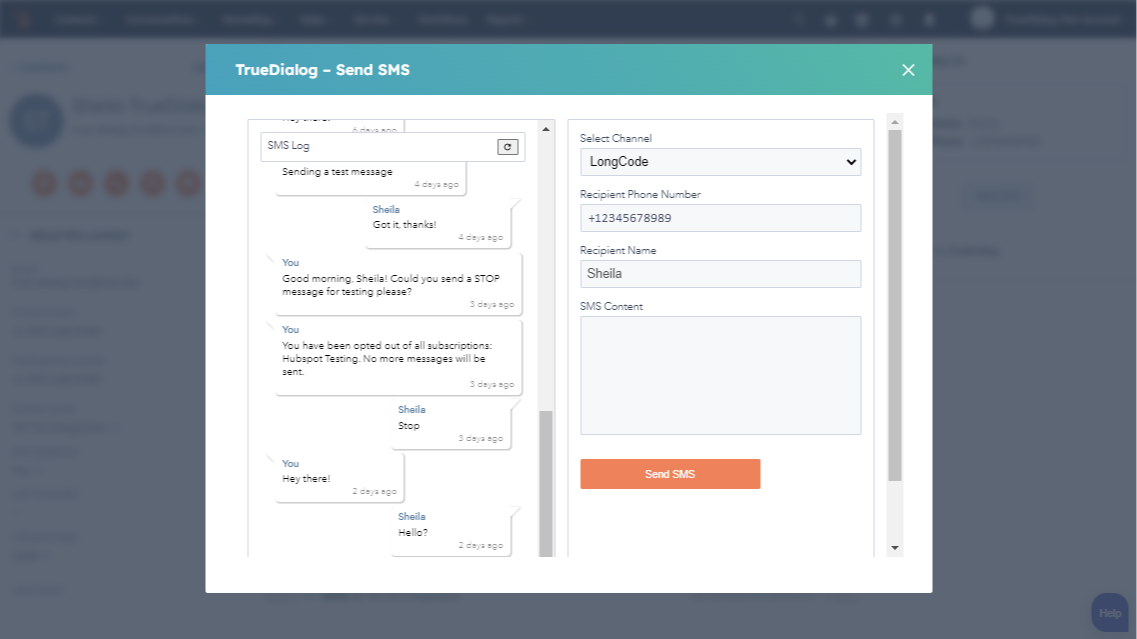Screen dimensions: 1137x639
Task: Refresh the SMS Log conversation
Action: [507, 147]
